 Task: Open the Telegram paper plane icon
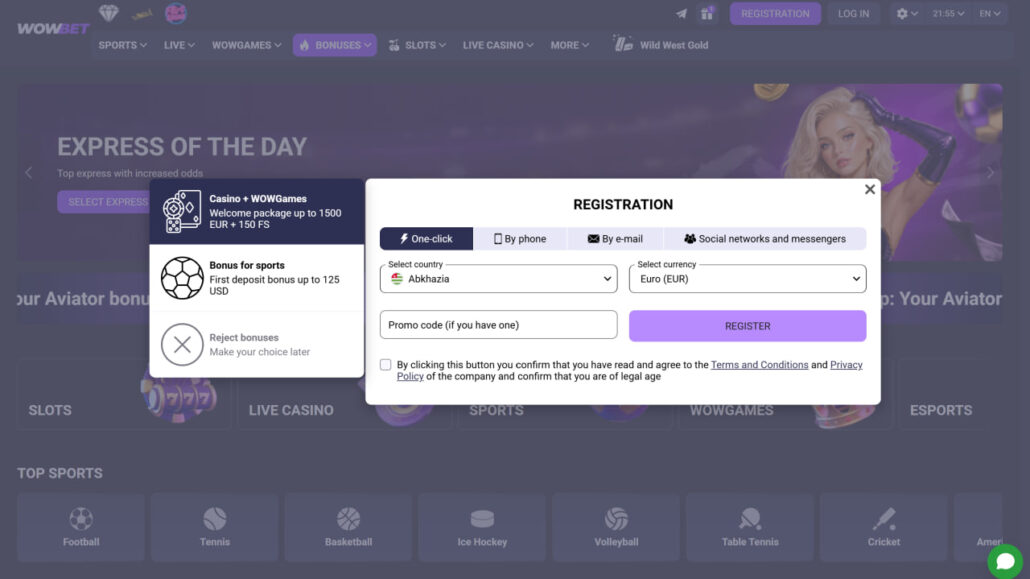point(681,14)
